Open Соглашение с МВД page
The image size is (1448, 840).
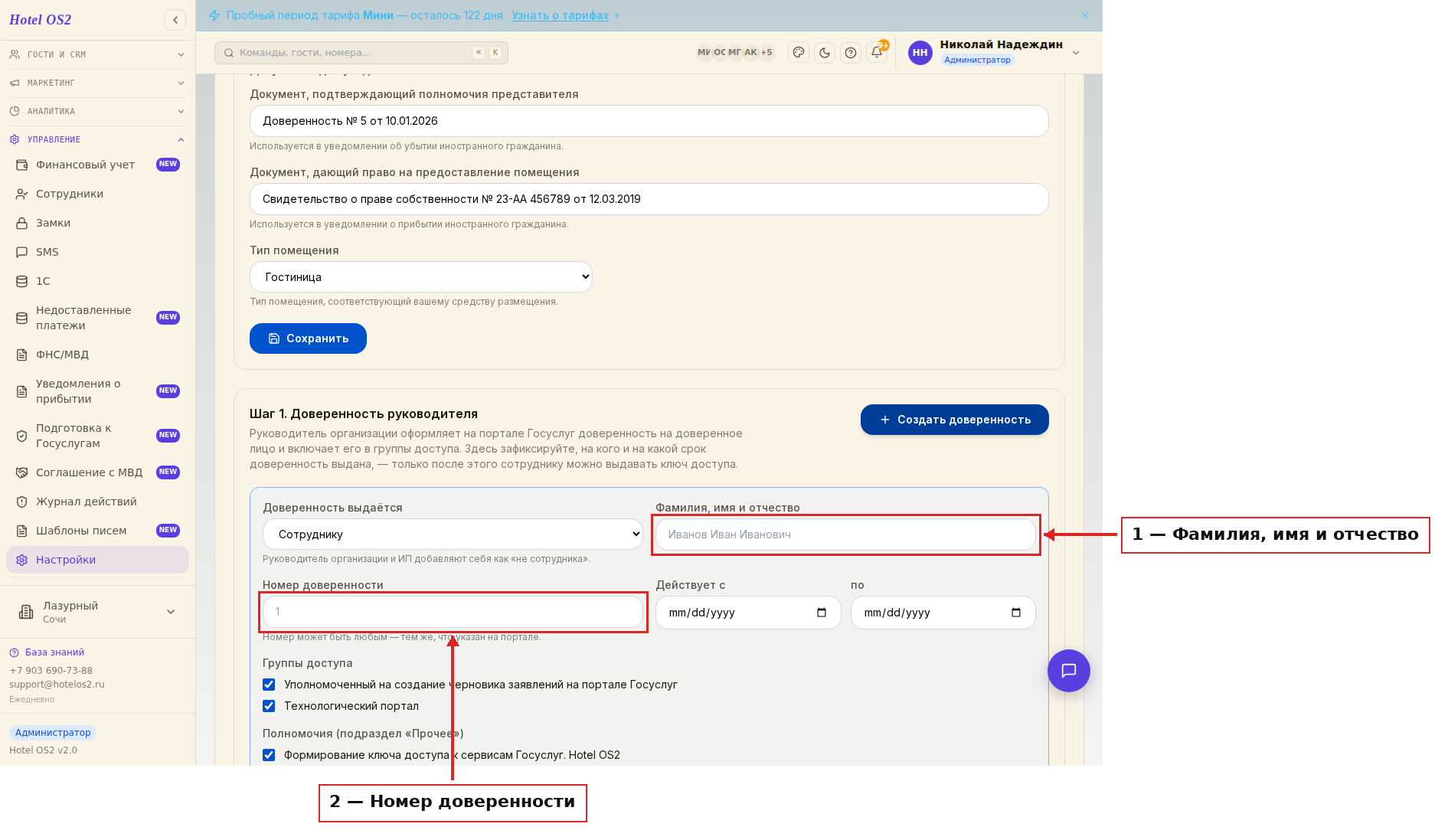point(97,472)
